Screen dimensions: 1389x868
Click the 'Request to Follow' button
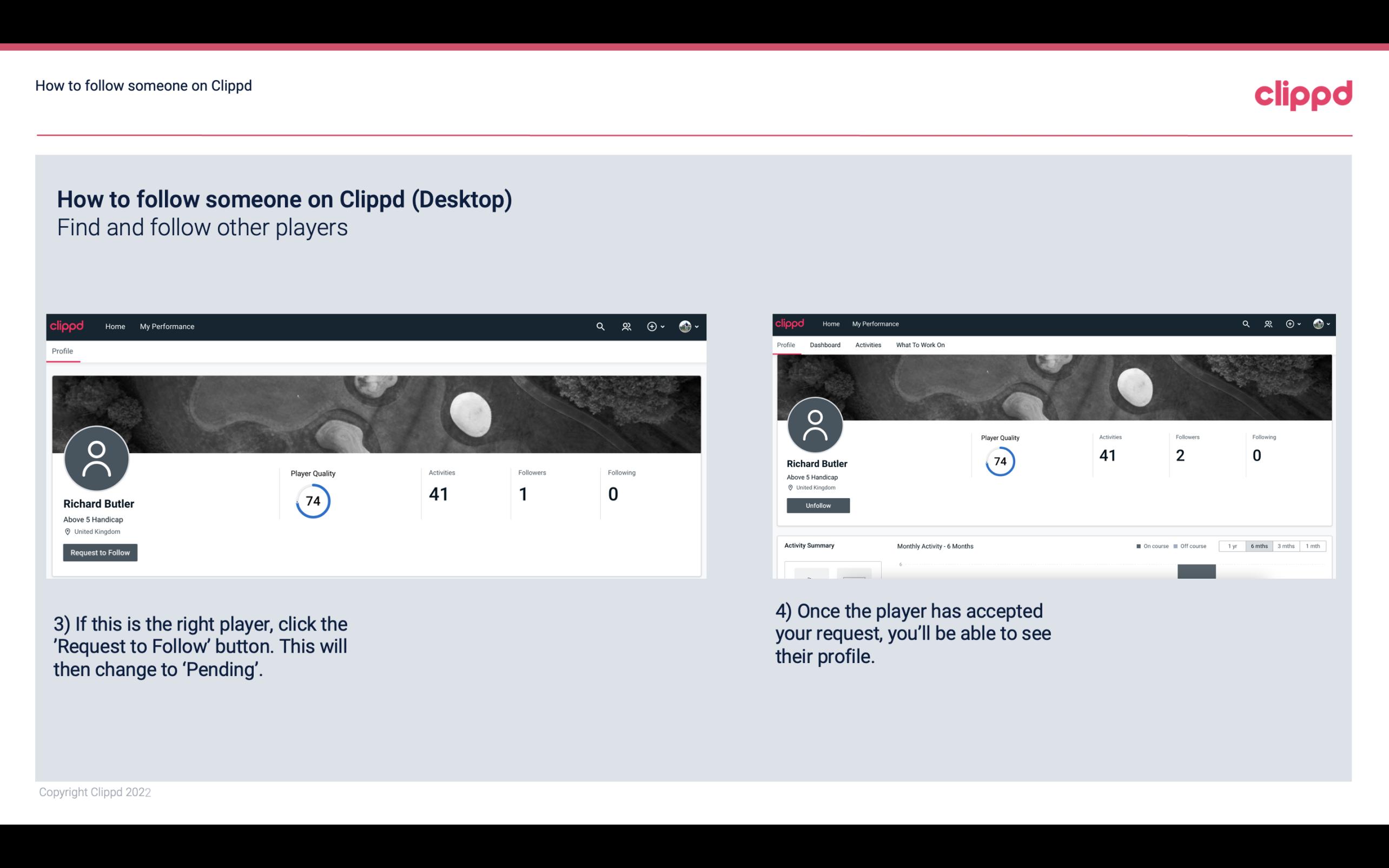100,553
